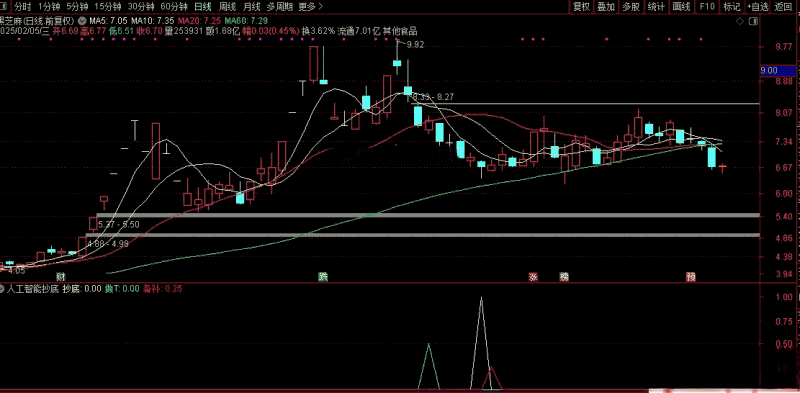Click the 返回 back button
The width and height of the screenshot is (800, 393).
pyautogui.click(x=782, y=7)
